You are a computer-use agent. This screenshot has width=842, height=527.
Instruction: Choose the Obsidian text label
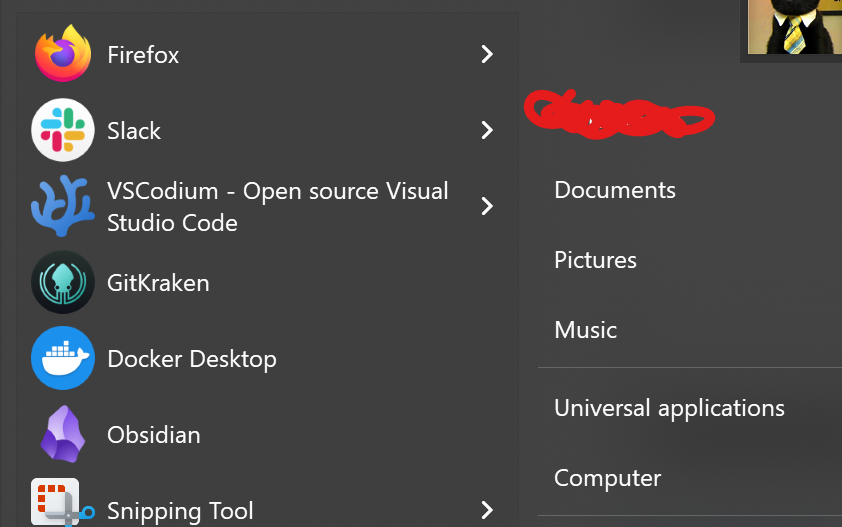[154, 435]
